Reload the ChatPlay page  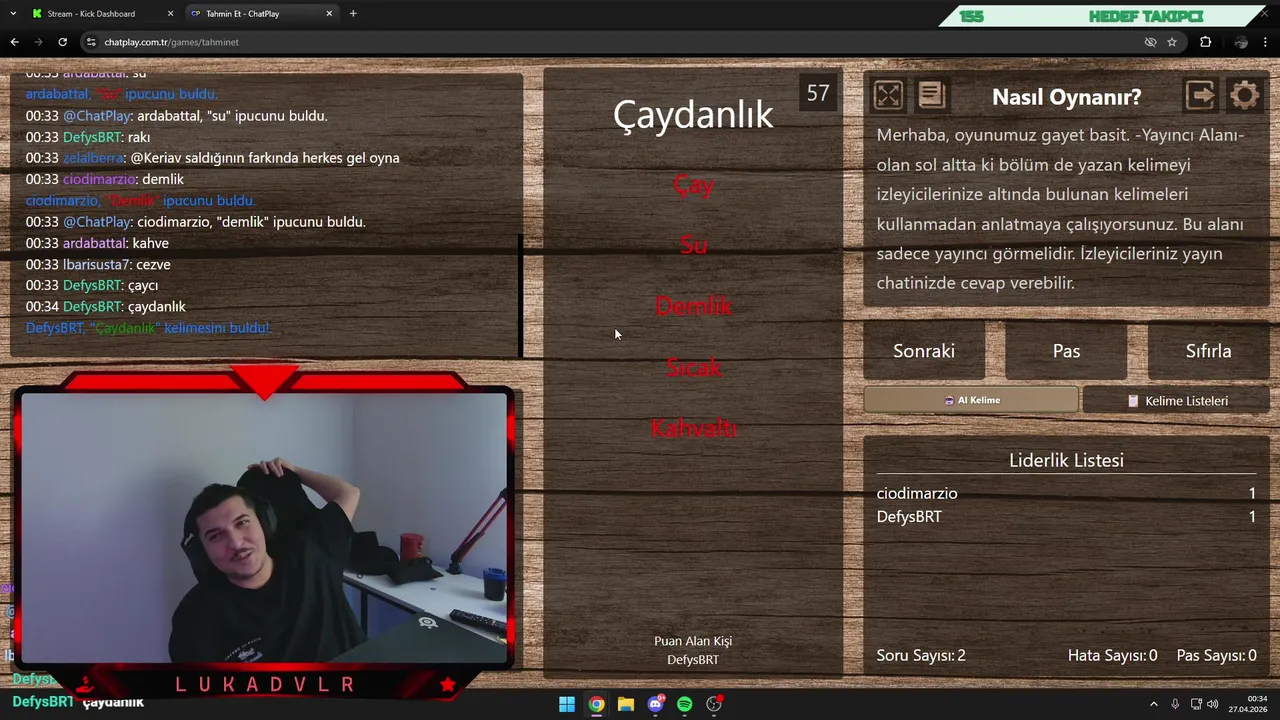[x=62, y=42]
